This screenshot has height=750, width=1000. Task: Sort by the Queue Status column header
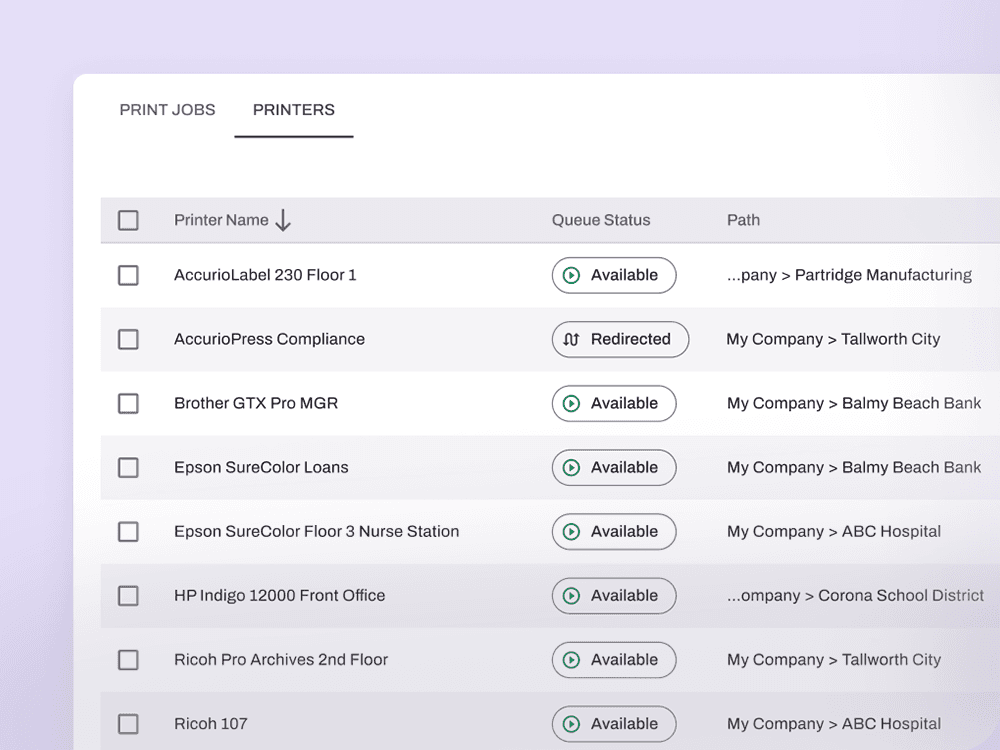[x=601, y=220]
